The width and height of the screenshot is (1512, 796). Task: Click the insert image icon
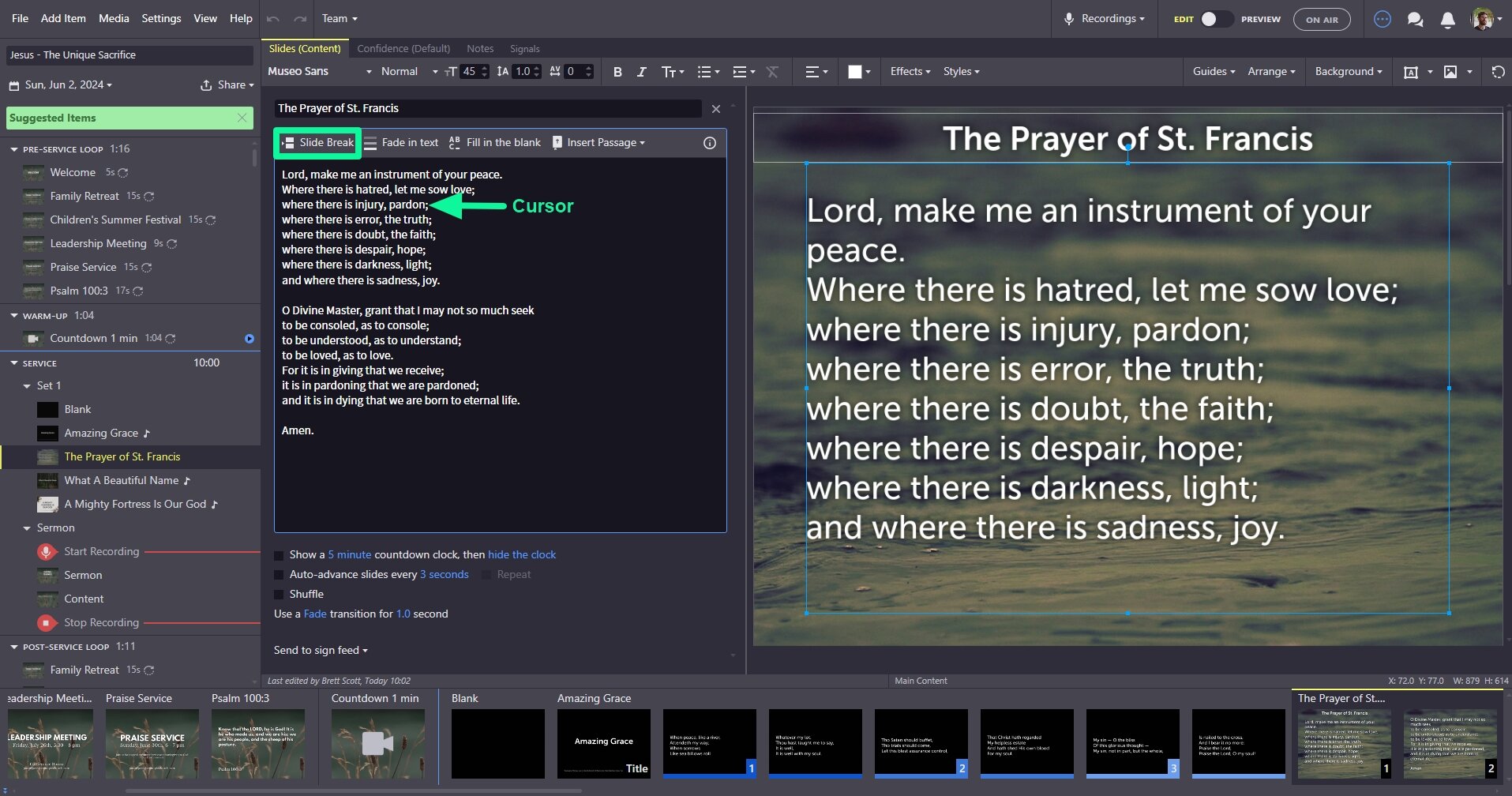[1450, 72]
